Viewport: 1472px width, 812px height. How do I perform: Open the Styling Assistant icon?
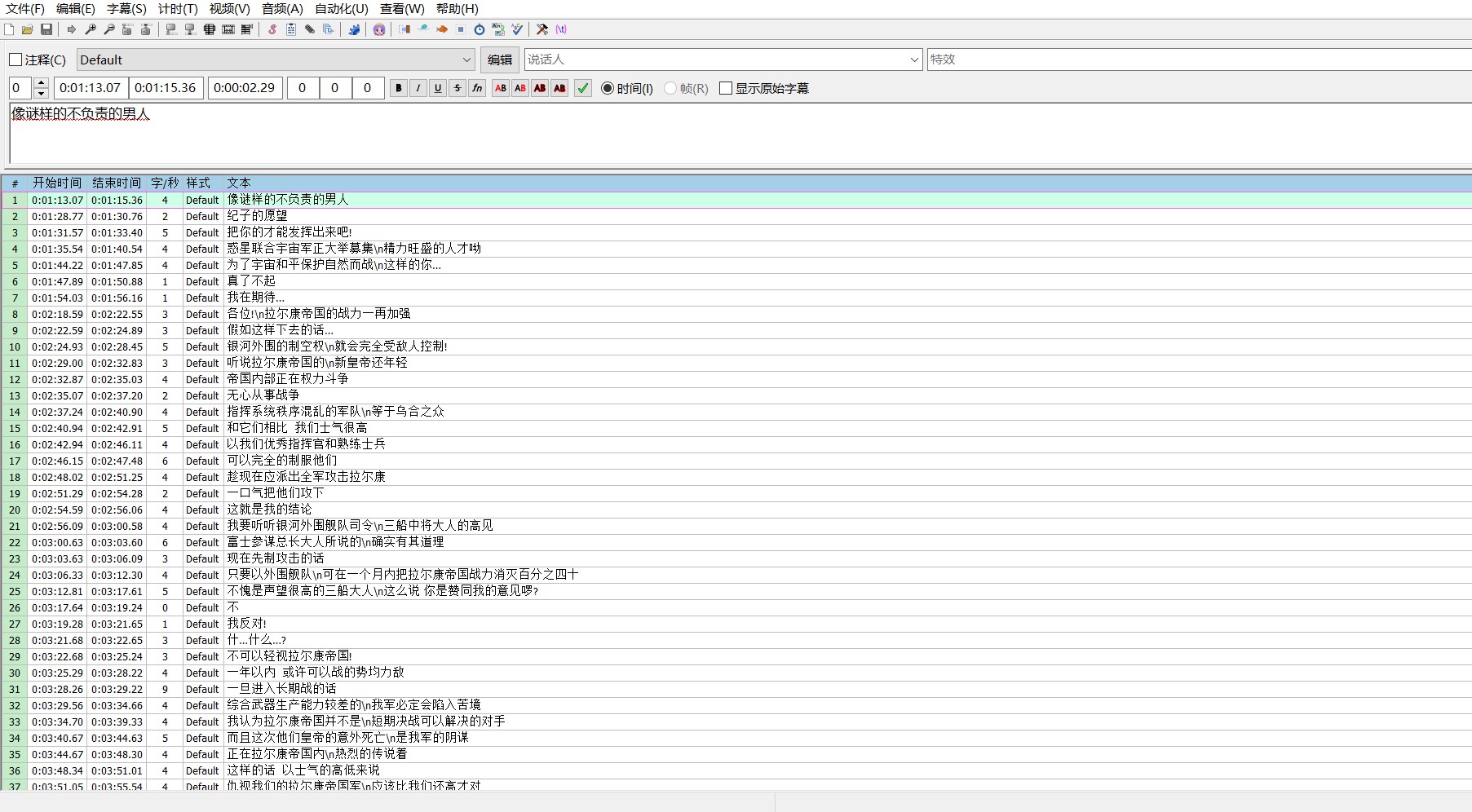click(x=423, y=29)
